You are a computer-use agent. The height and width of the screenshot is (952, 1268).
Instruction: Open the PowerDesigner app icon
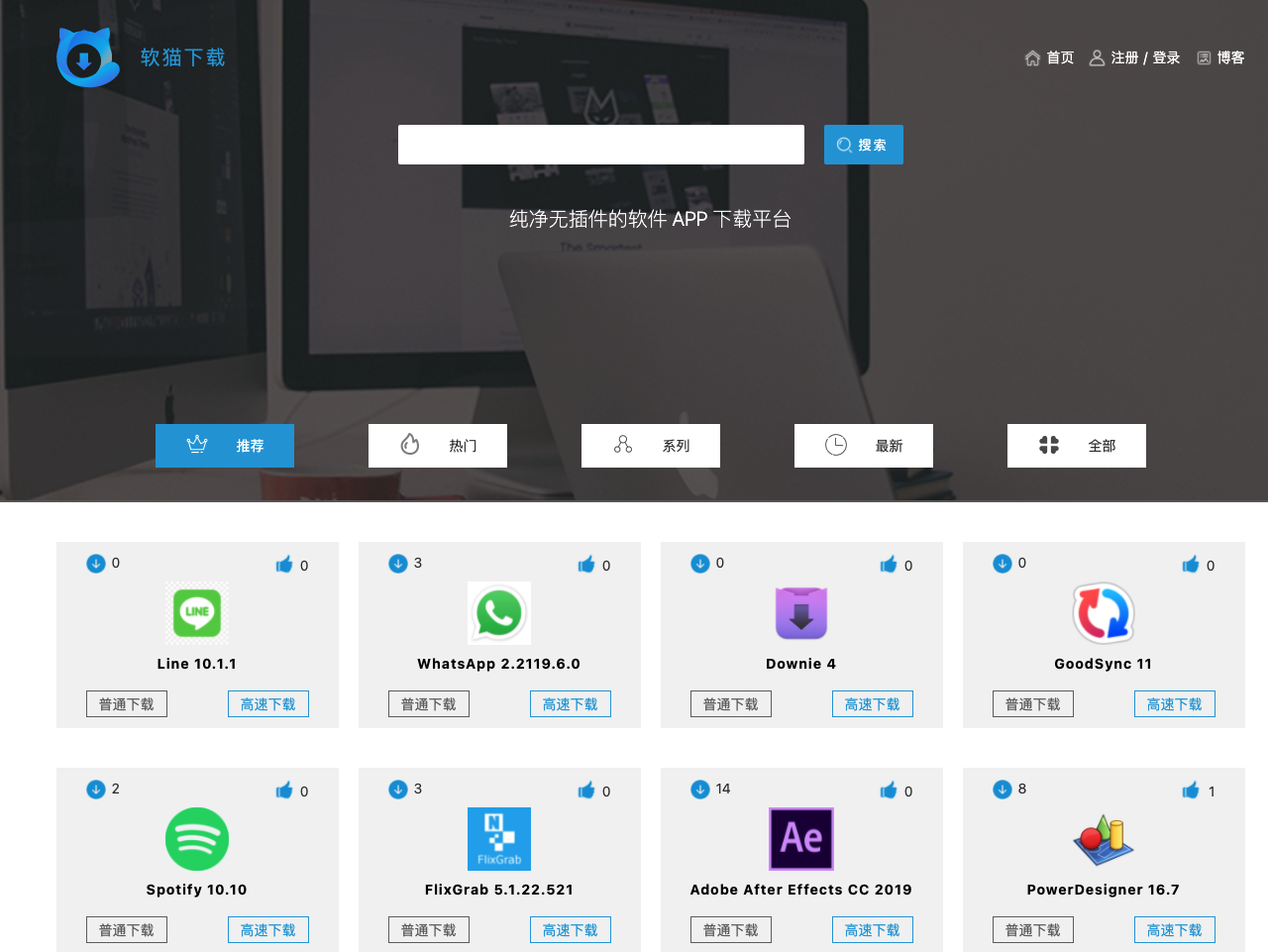[1104, 839]
